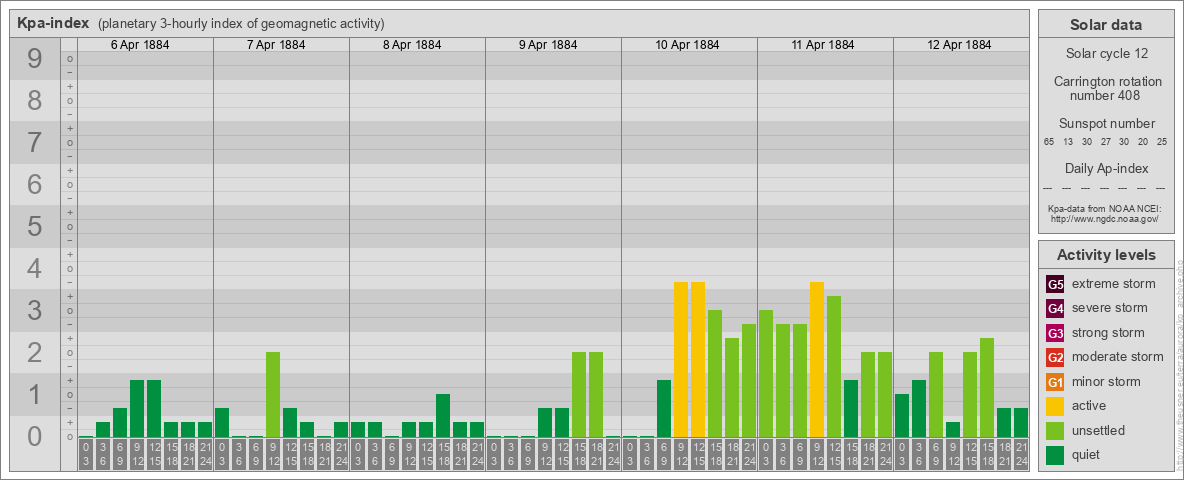Click the 'Solar cycle 12' text
1184x480 pixels.
point(1106,54)
